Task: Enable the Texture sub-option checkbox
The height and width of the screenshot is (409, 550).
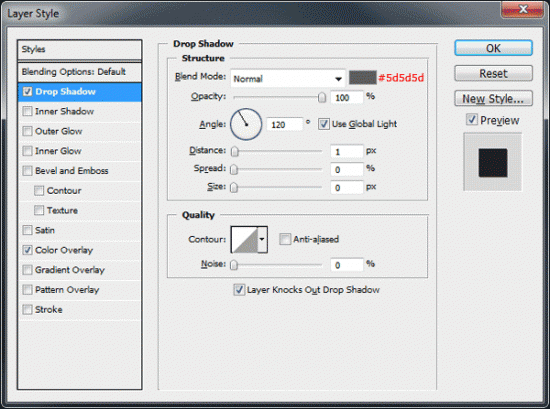Action: (x=39, y=210)
